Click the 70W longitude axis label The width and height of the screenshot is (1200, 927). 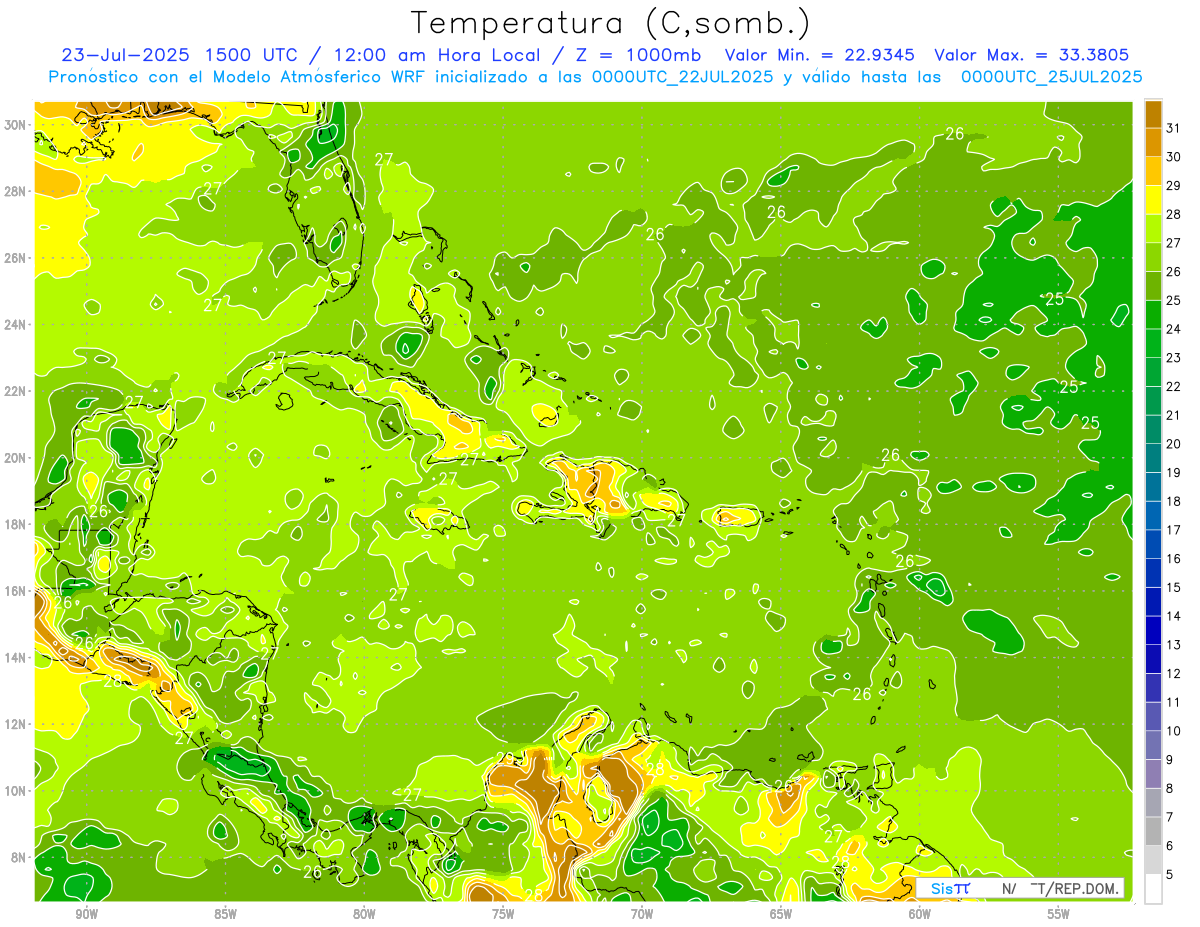(x=642, y=914)
